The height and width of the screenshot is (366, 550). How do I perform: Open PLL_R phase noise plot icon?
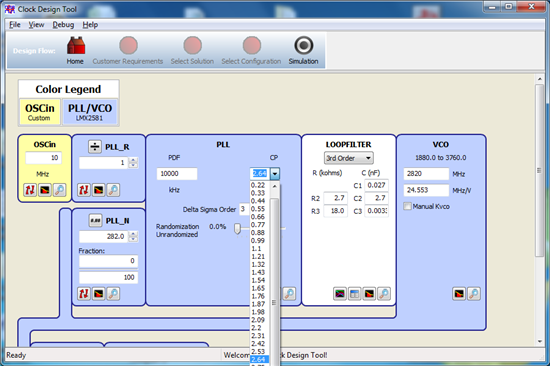point(99,190)
